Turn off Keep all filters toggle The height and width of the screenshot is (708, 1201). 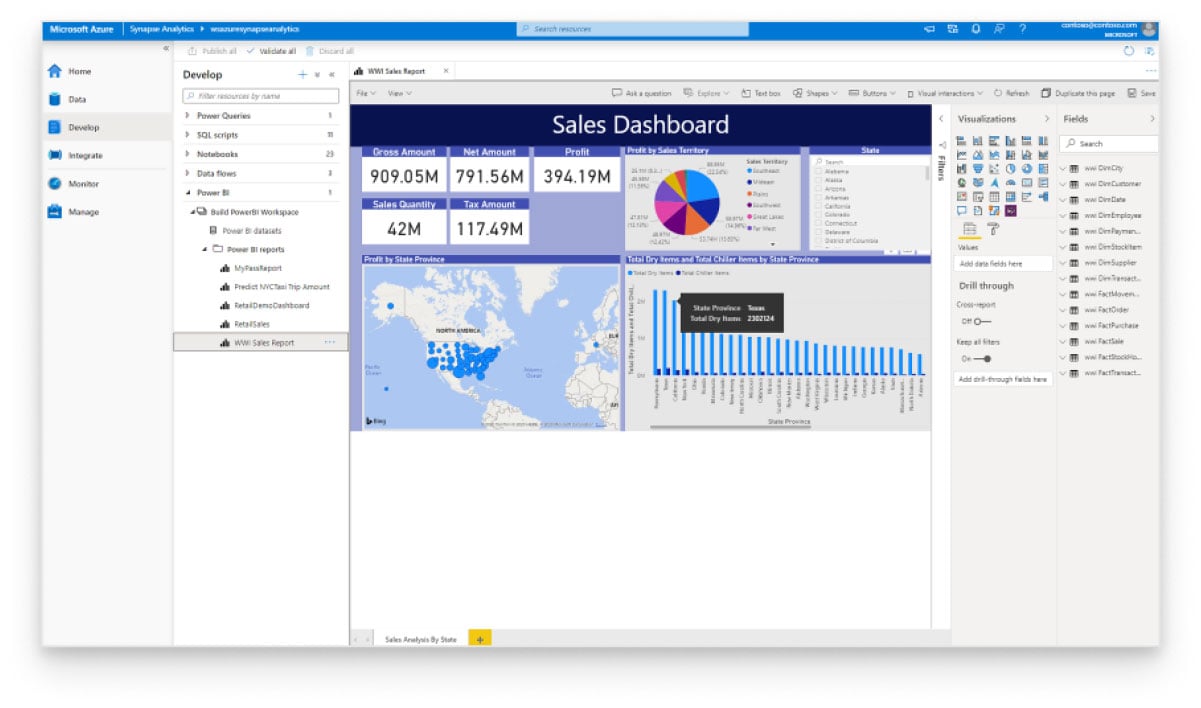[983, 358]
